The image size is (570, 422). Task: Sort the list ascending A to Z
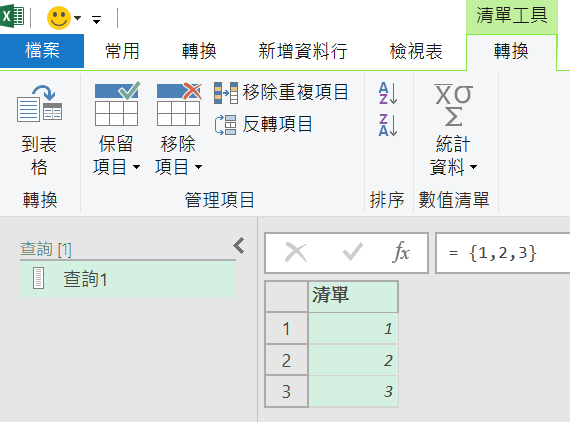(x=388, y=93)
